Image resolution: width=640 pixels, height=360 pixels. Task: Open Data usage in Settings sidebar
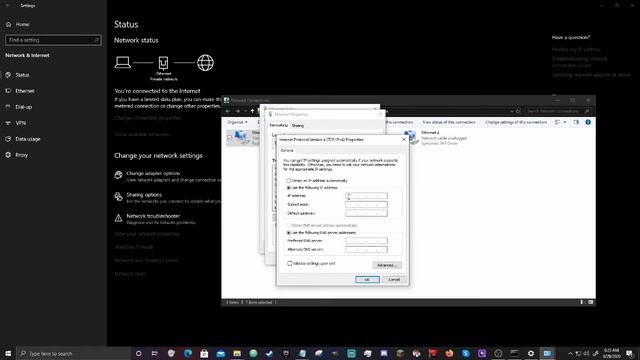pyautogui.click(x=27, y=139)
